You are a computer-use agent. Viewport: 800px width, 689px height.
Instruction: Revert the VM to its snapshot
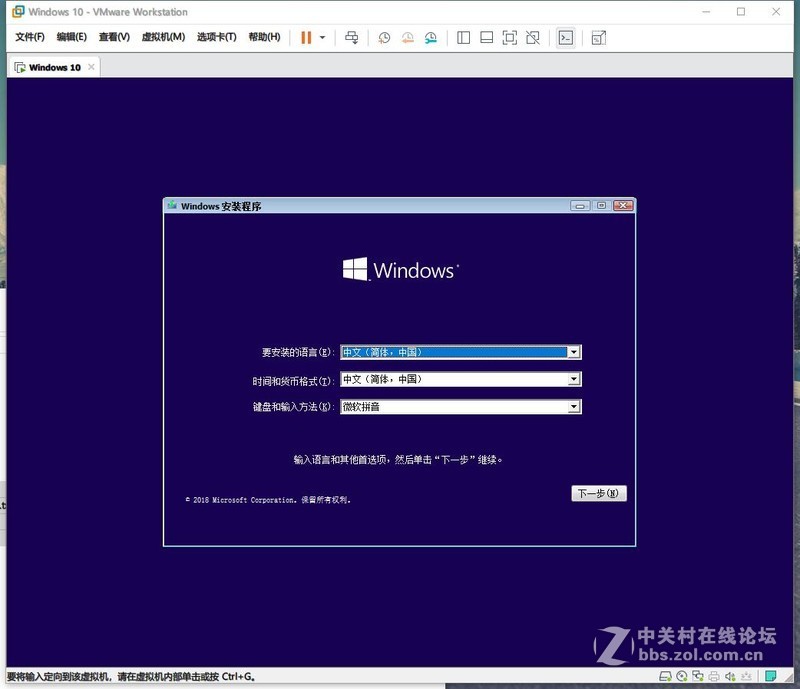[406, 38]
